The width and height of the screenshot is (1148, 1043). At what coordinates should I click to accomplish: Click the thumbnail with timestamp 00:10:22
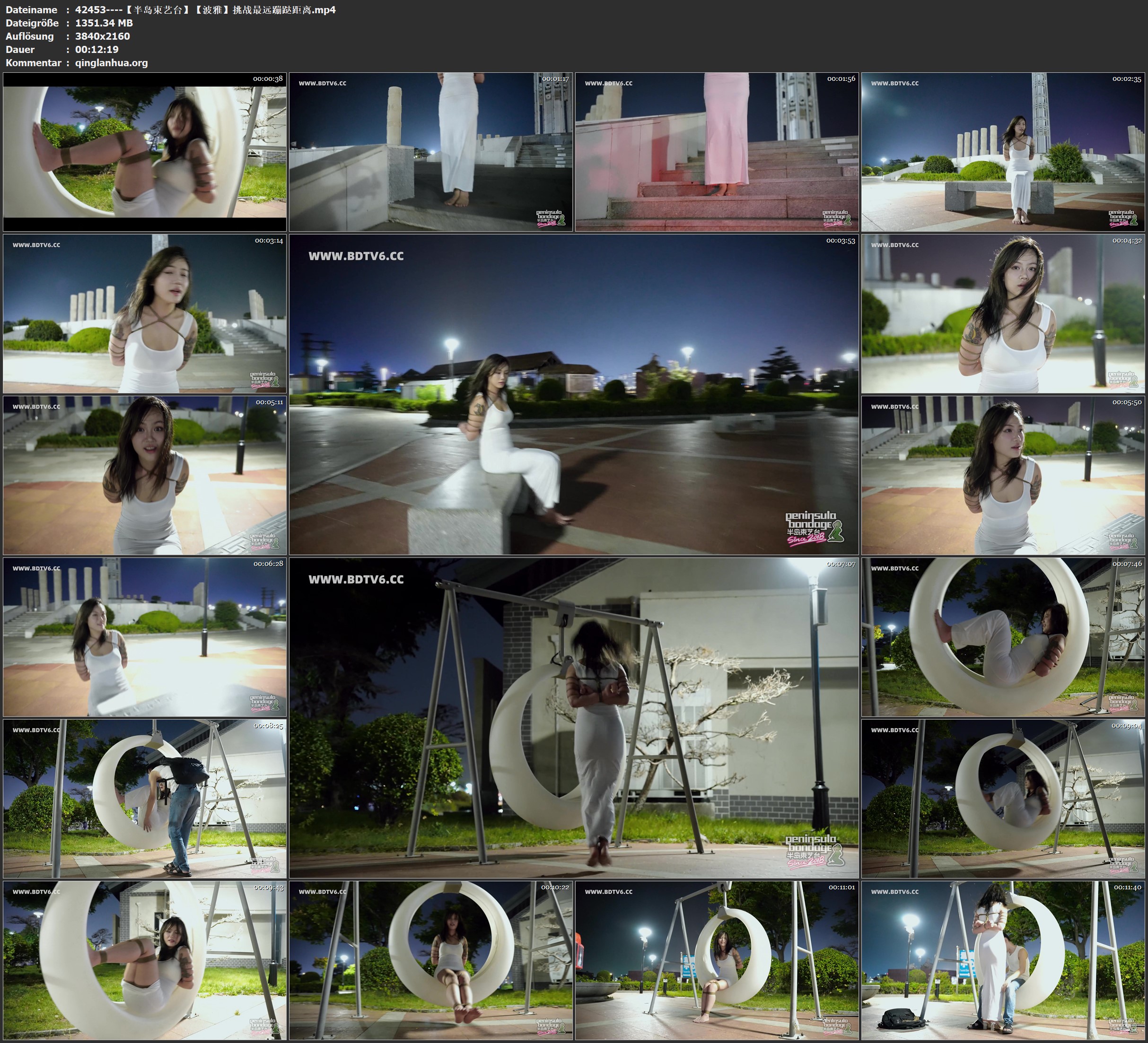tap(430, 960)
